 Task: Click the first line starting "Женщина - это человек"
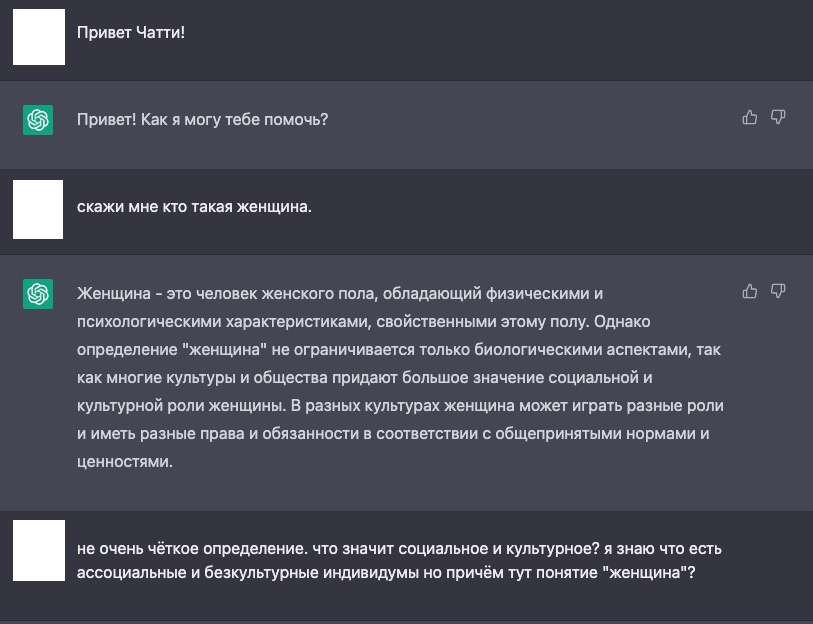[340, 294]
